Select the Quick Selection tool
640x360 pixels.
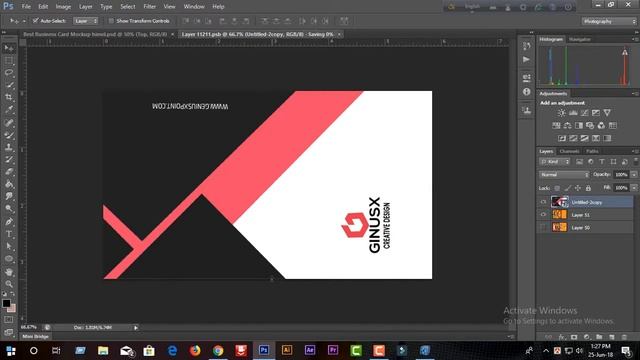point(9,85)
